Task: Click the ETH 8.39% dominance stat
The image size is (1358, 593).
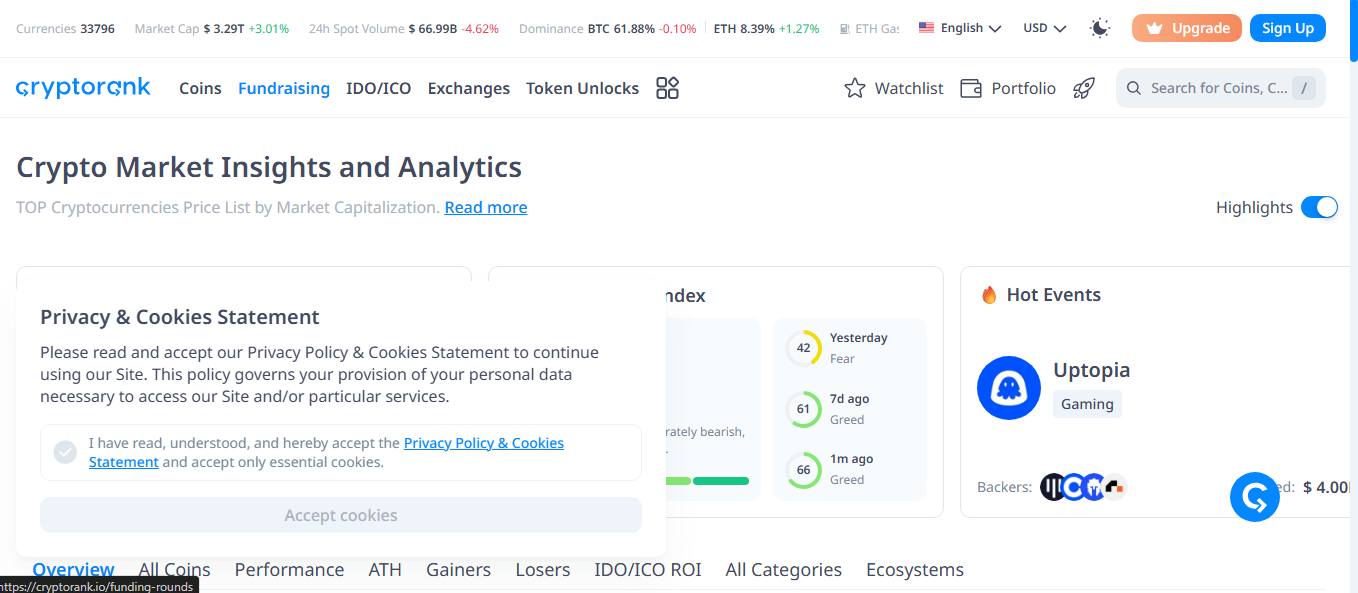Action: [767, 29]
